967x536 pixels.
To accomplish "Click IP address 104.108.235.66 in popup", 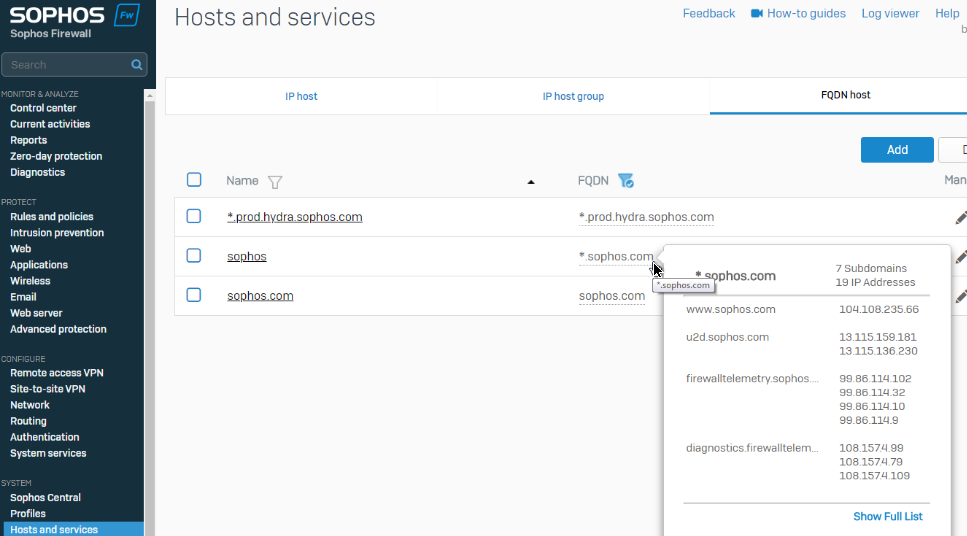I will [879, 310].
